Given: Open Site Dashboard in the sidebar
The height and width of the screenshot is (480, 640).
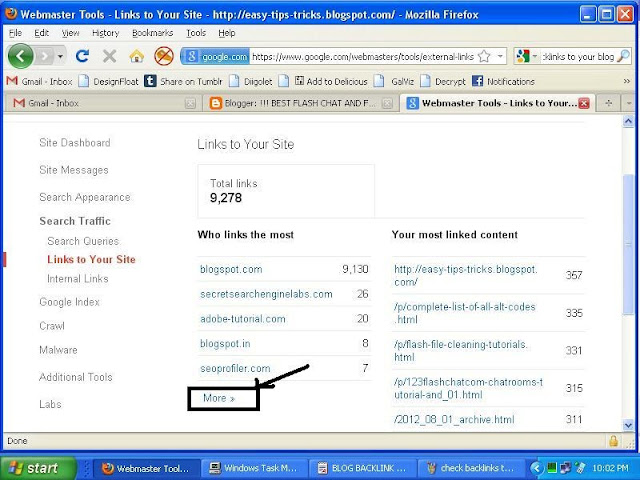Looking at the screenshot, I should [x=75, y=142].
